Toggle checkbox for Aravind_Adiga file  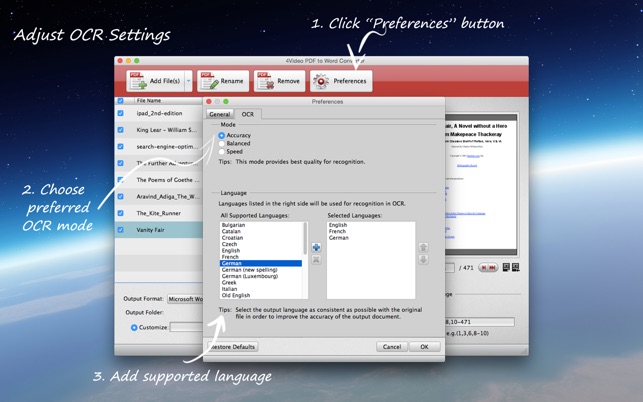121,196
